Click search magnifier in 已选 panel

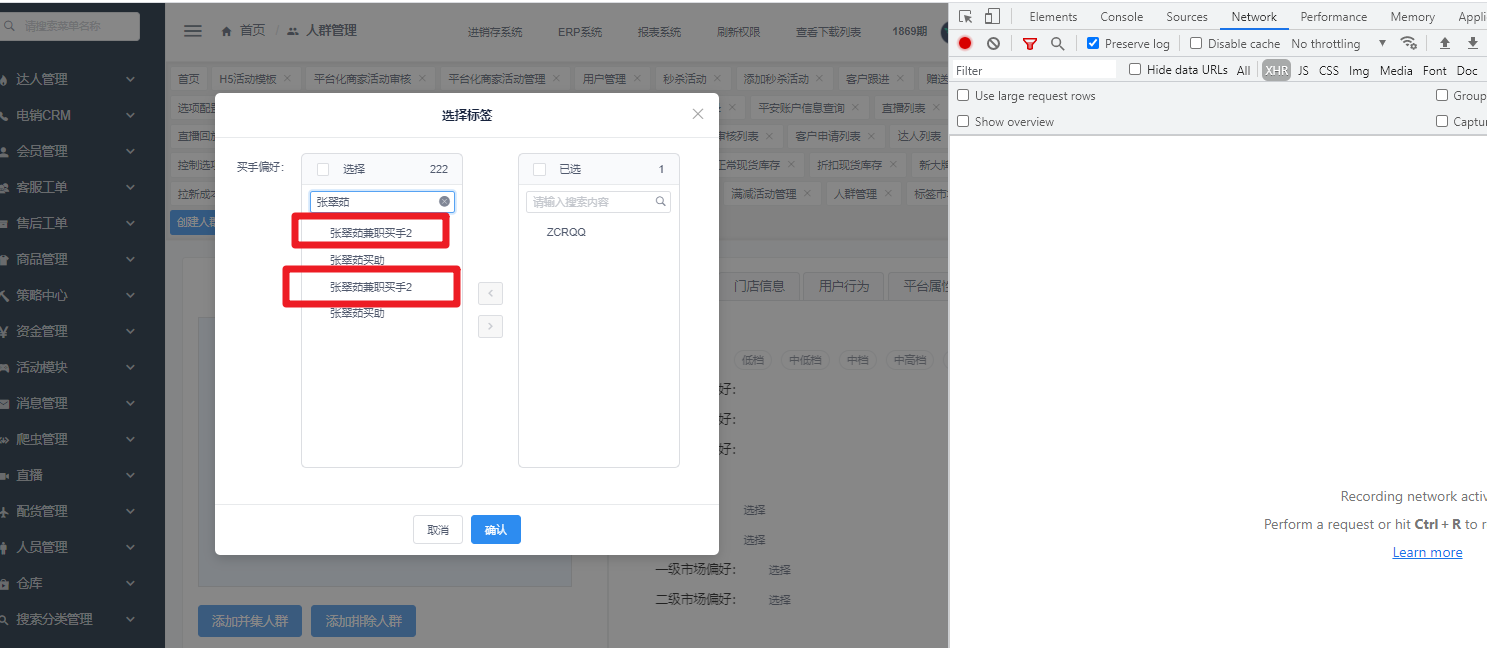coord(661,201)
